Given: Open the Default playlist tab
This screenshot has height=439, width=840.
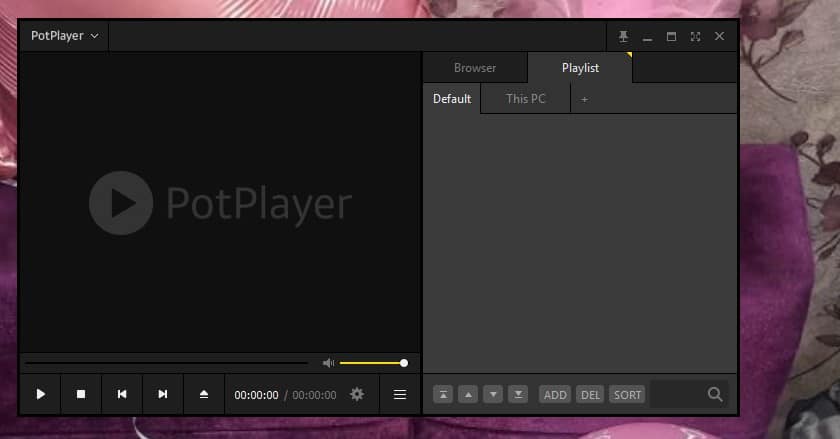Looking at the screenshot, I should pos(452,99).
